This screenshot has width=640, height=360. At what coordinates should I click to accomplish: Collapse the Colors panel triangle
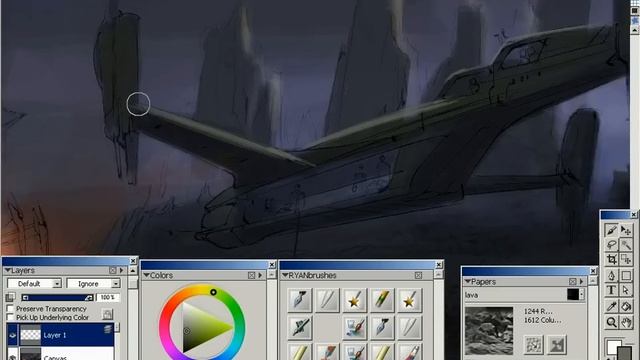(x=146, y=276)
